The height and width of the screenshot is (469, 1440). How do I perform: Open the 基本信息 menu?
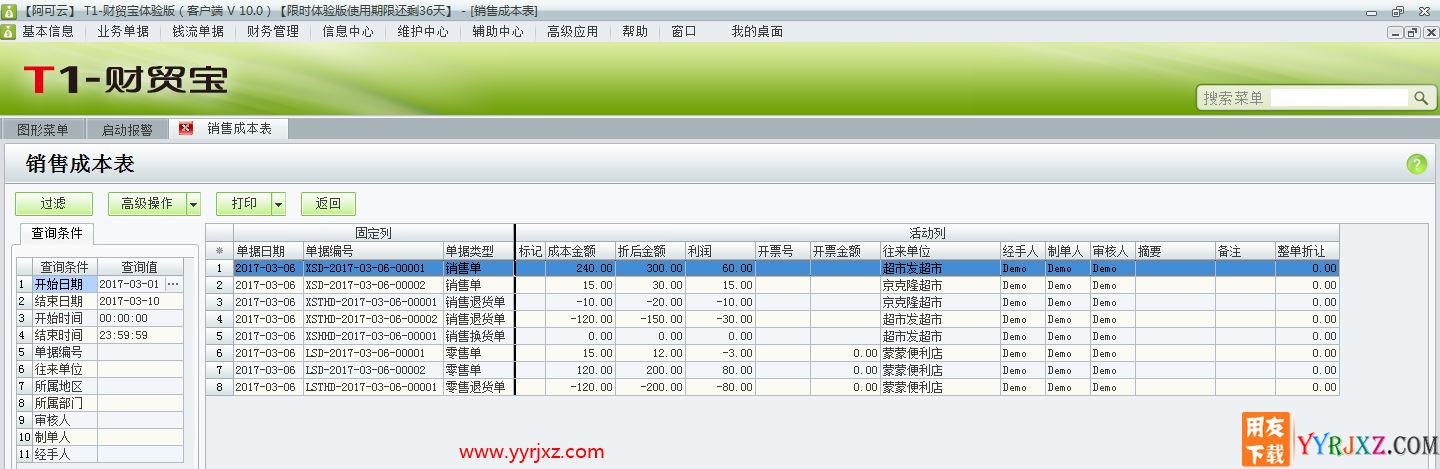pos(48,32)
